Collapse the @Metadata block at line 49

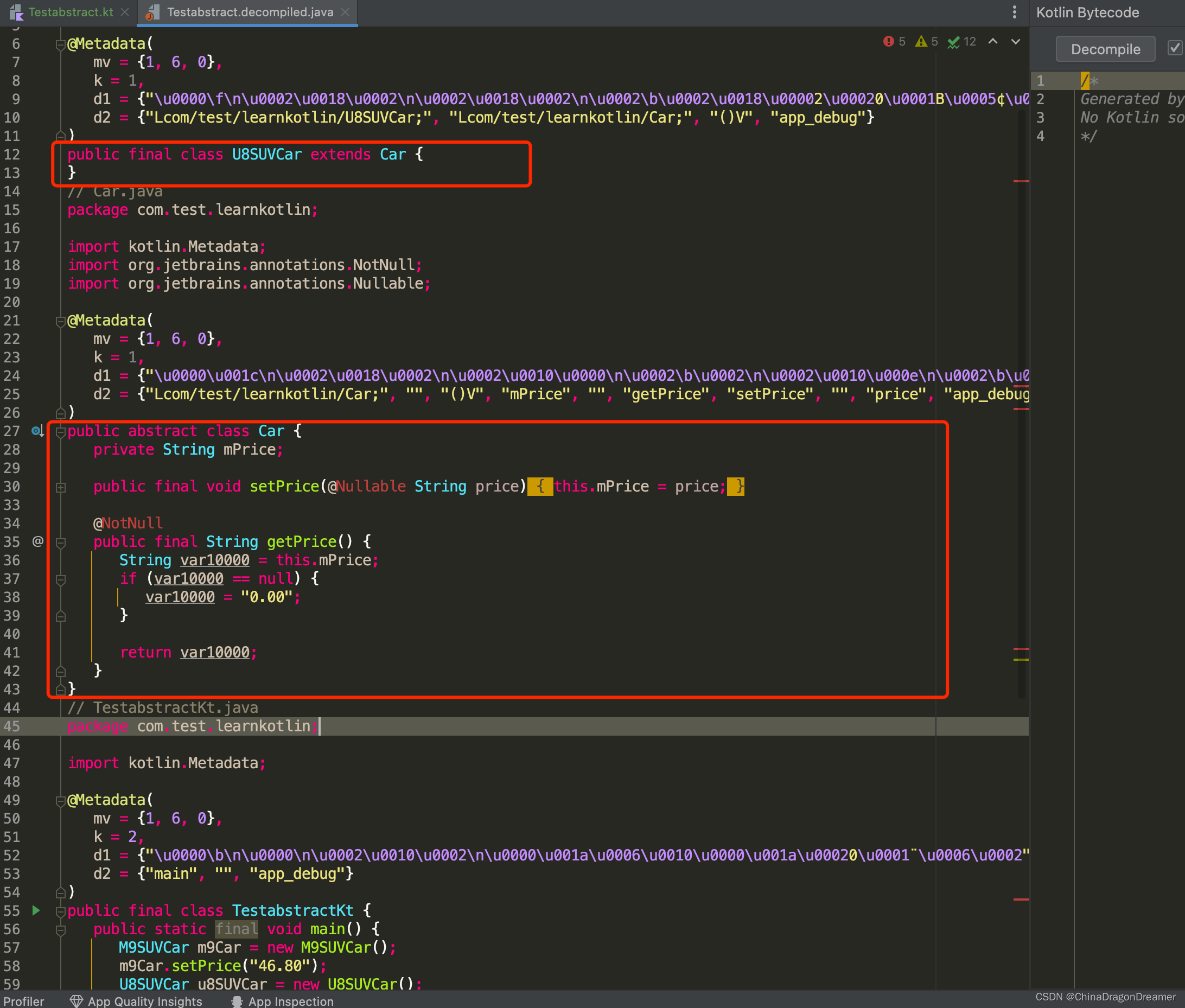(x=60, y=801)
